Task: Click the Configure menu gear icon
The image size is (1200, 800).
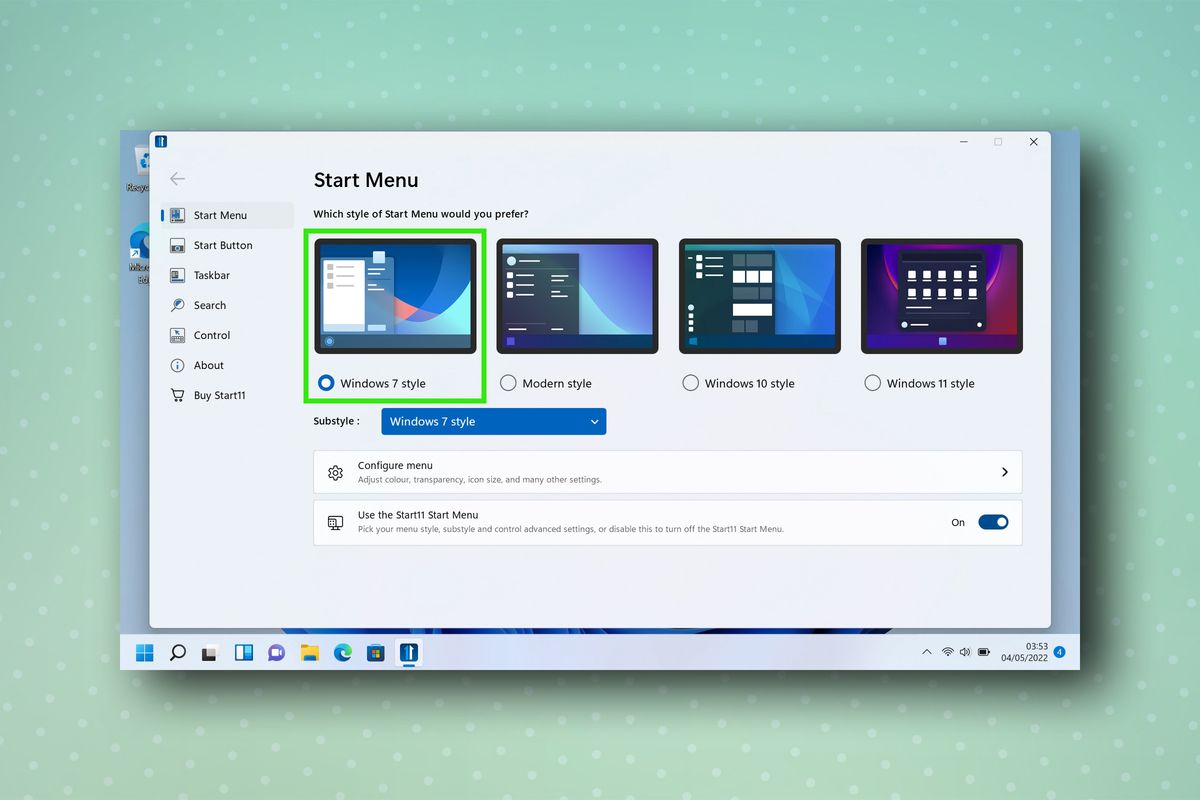Action: [x=335, y=471]
